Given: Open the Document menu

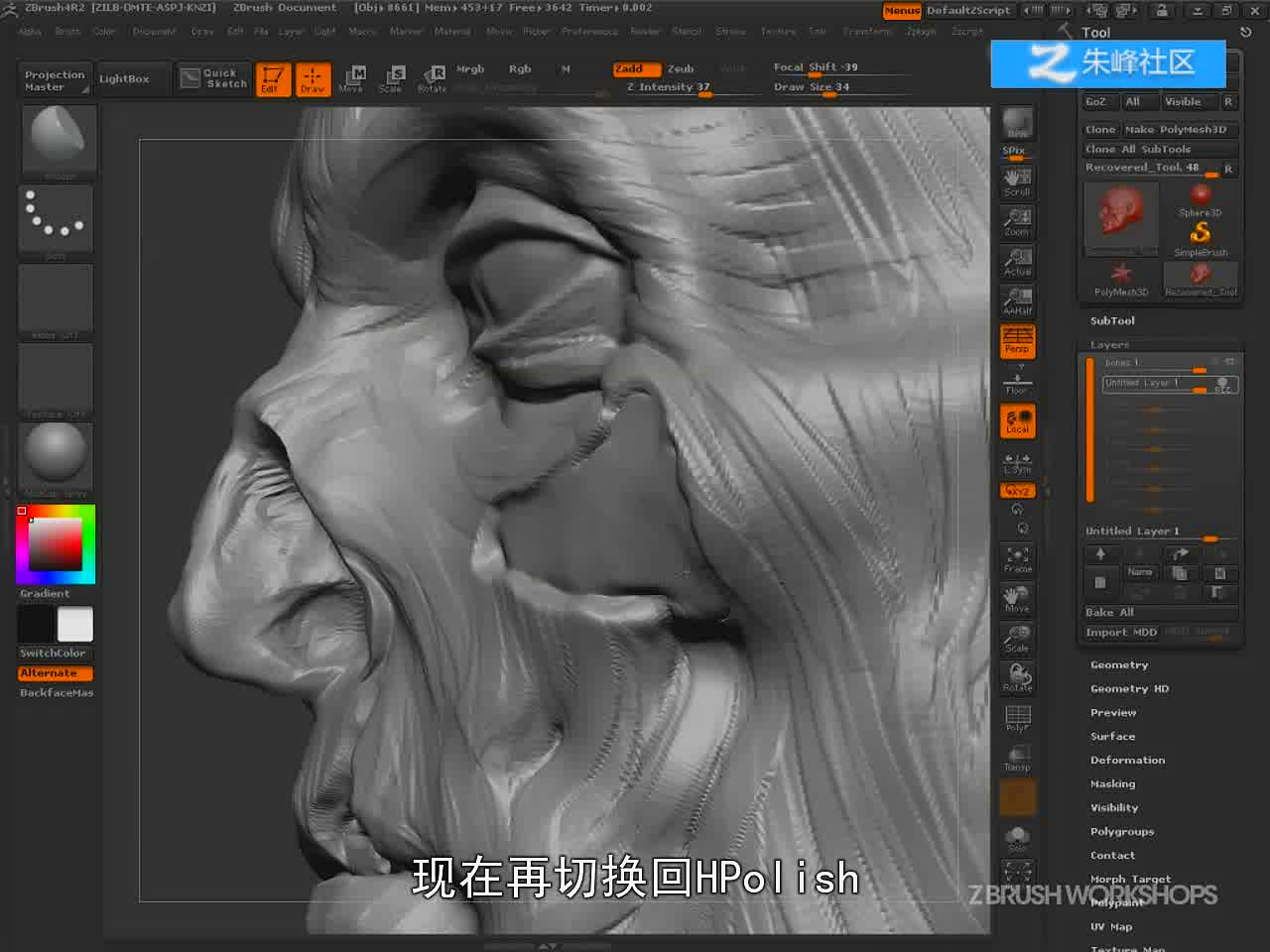Looking at the screenshot, I should pos(154,32).
